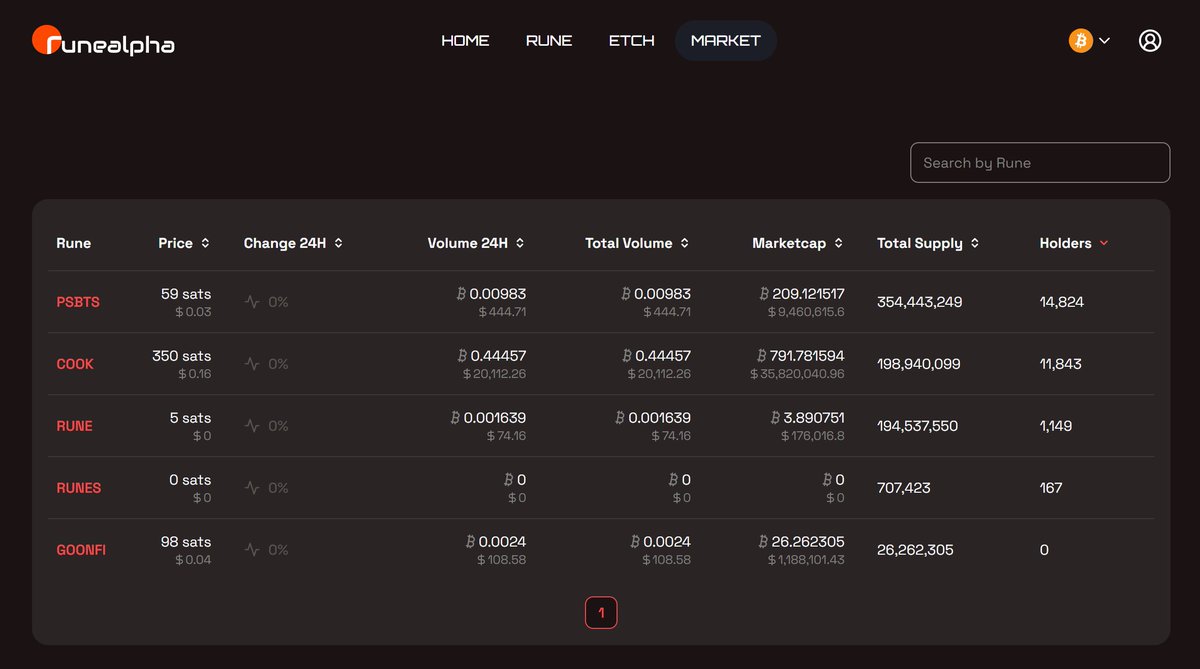Viewport: 1200px width, 669px height.
Task: Open the PSBTS rune link
Action: coord(78,302)
